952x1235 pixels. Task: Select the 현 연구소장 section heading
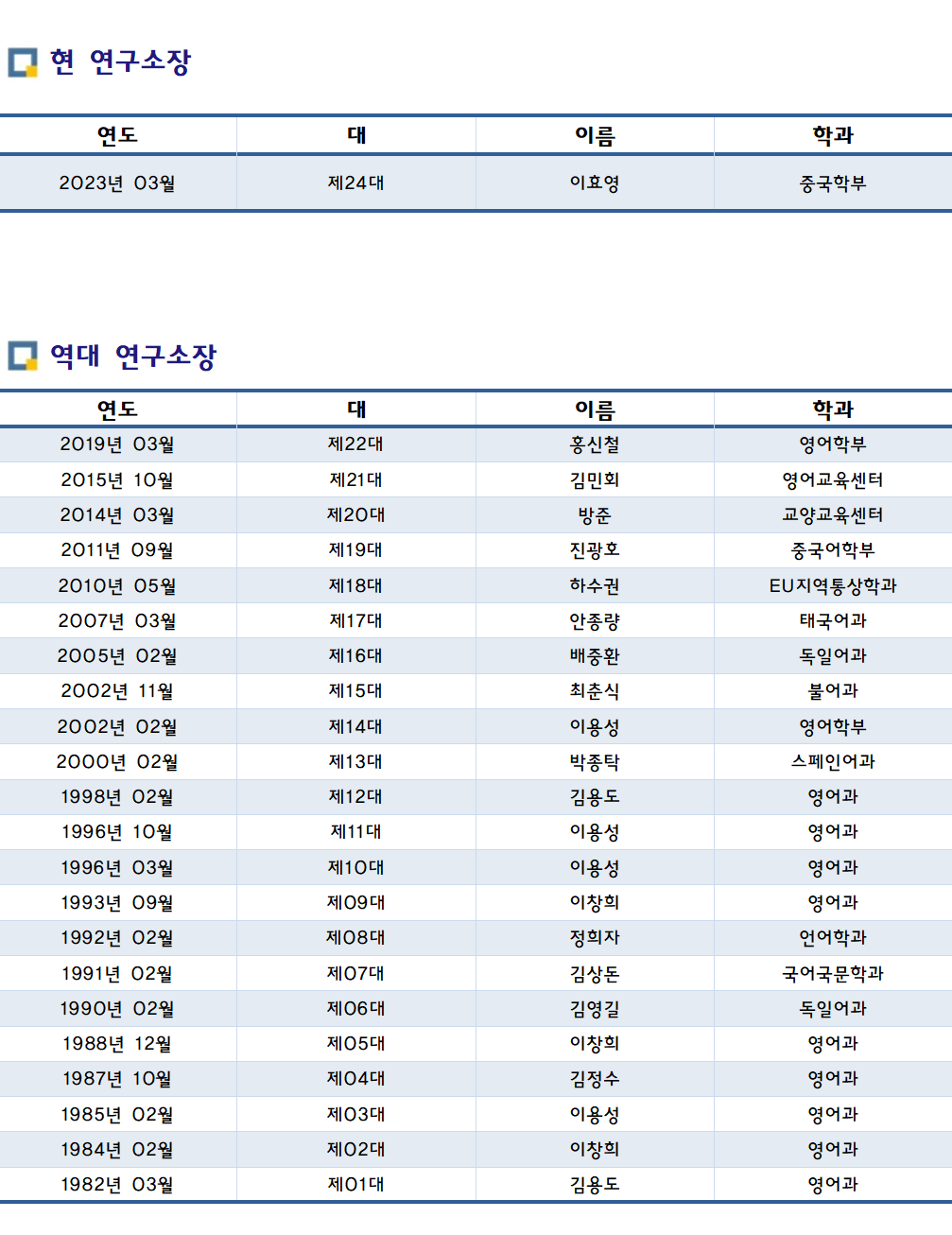[x=120, y=62]
